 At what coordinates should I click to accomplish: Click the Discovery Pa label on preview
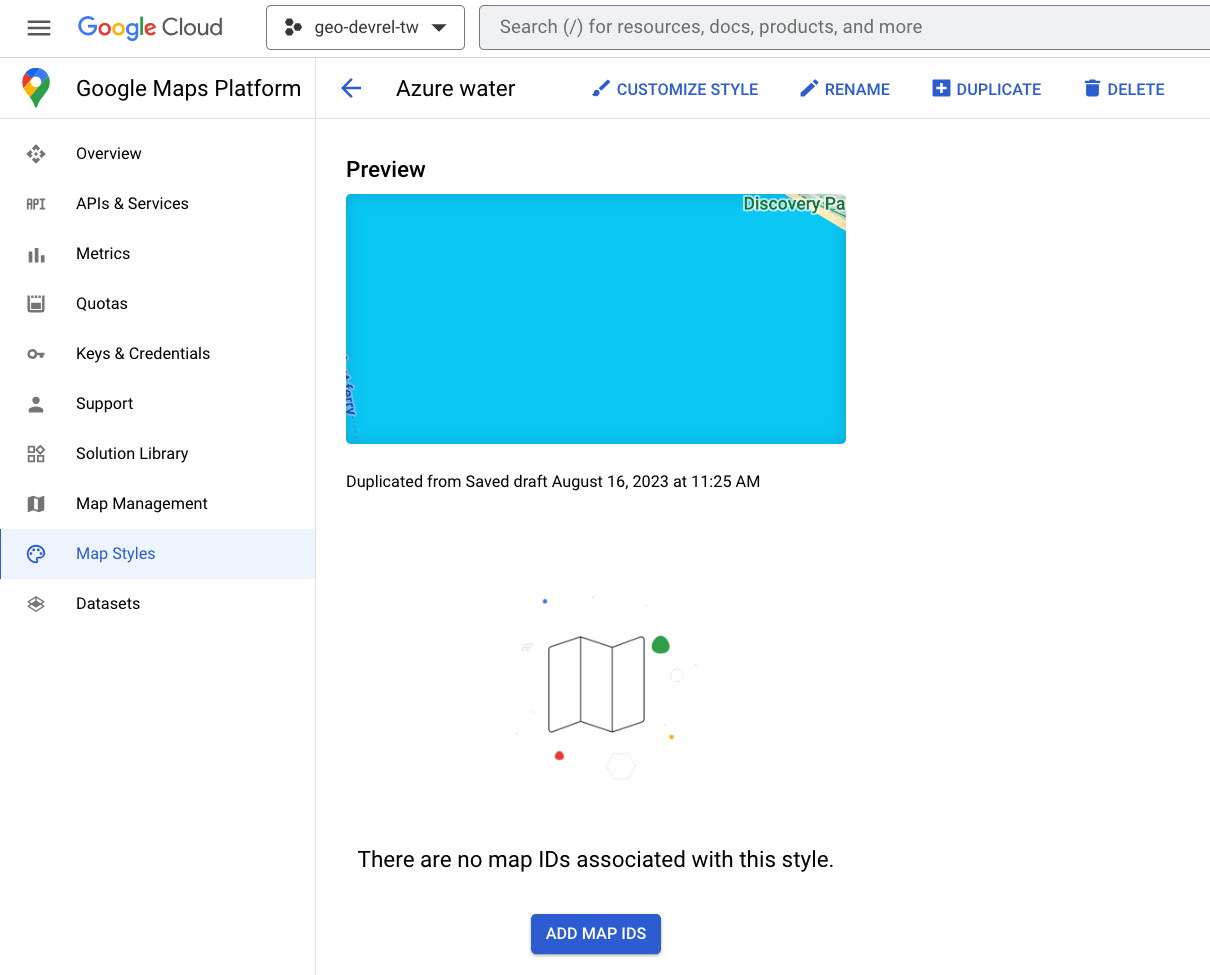794,204
